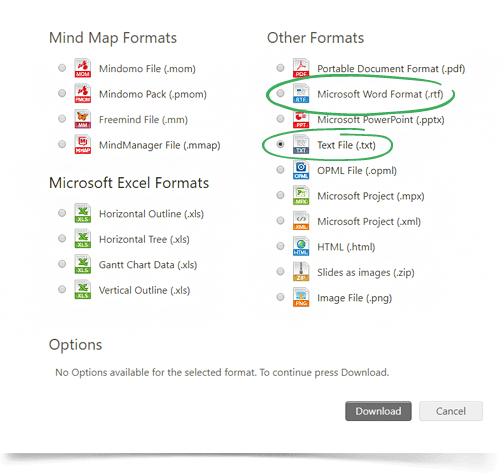The width and height of the screenshot is (501, 475).
Task: Choose Microsoft Project (.mpx) radio option
Action: (280, 195)
